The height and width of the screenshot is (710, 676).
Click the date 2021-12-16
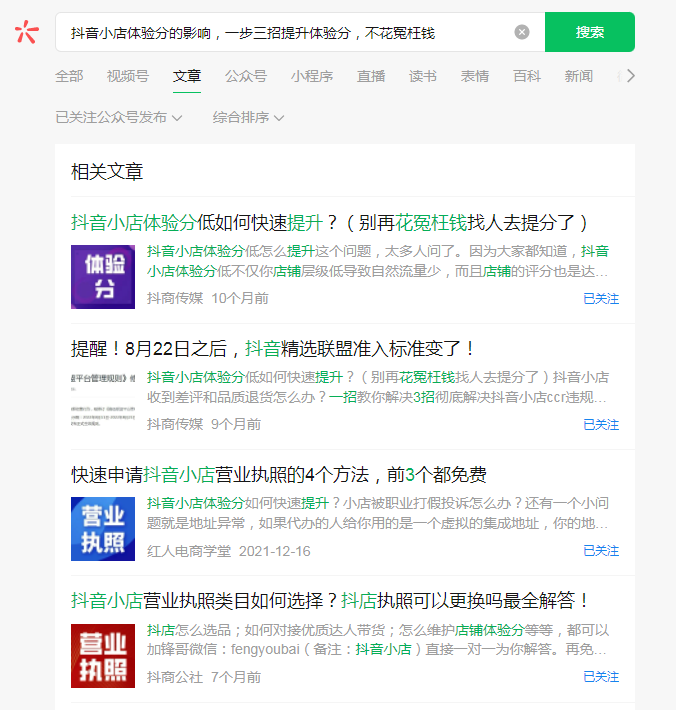coord(274,551)
